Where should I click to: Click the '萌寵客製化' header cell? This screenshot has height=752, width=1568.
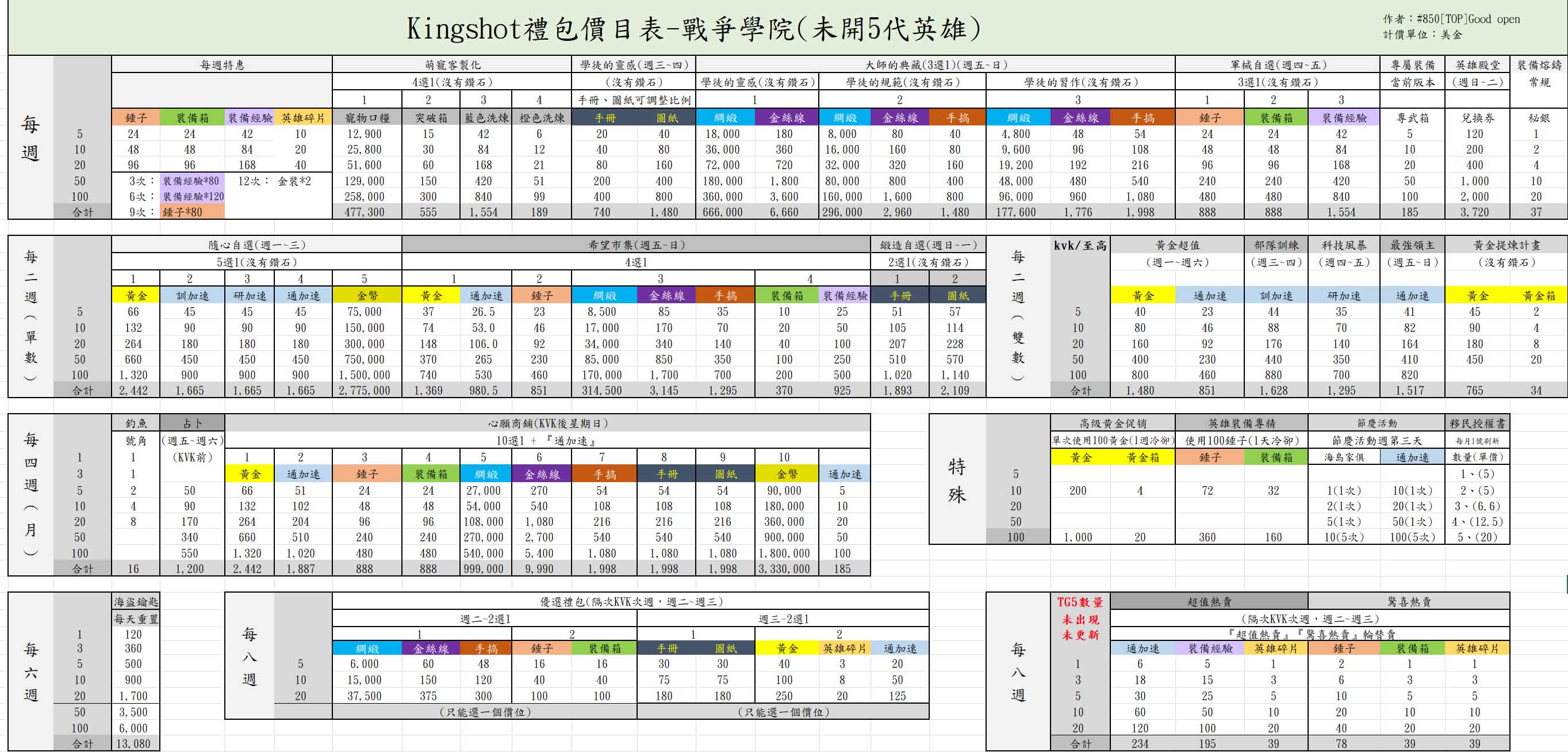(x=453, y=65)
